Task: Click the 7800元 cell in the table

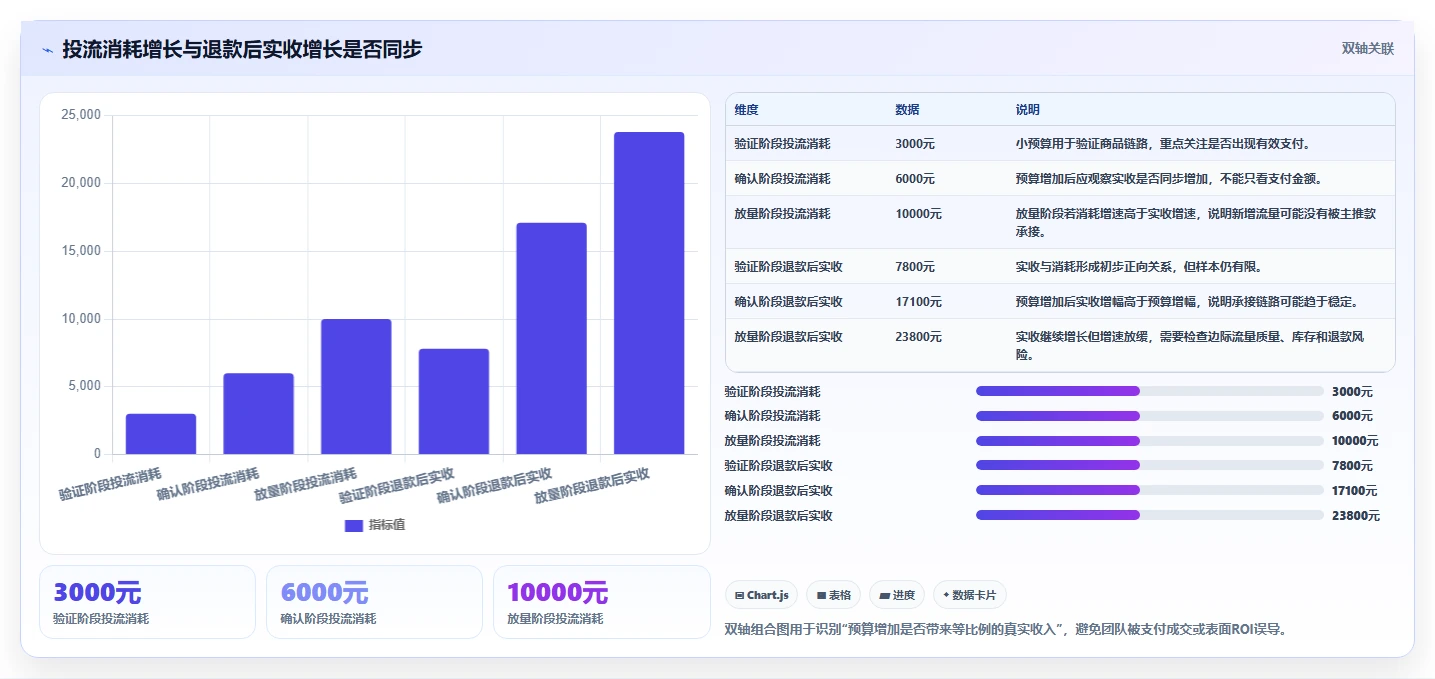Action: click(x=915, y=267)
